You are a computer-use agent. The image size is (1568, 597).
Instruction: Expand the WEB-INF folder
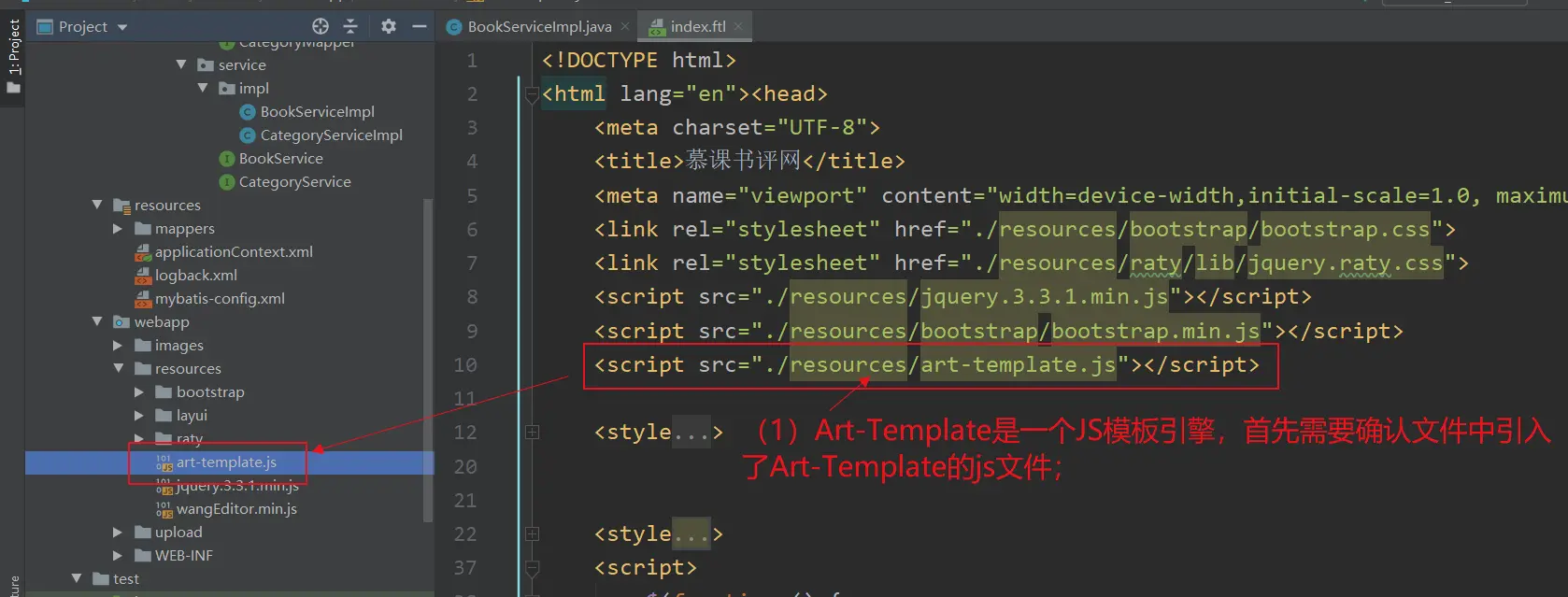coord(118,555)
